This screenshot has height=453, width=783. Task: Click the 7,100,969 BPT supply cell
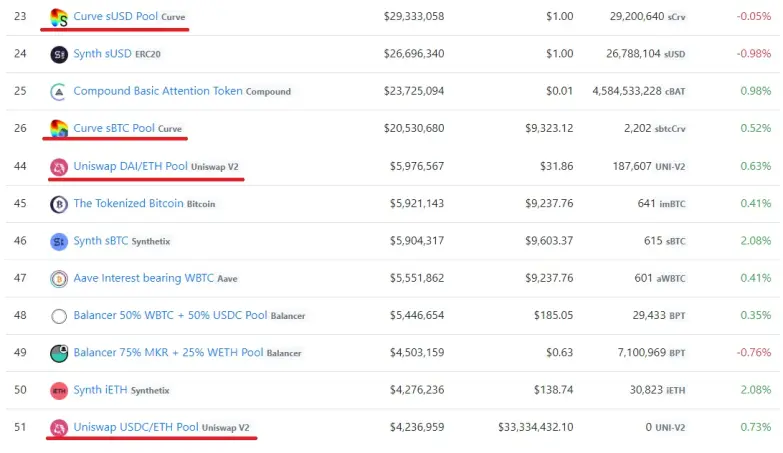coord(652,353)
